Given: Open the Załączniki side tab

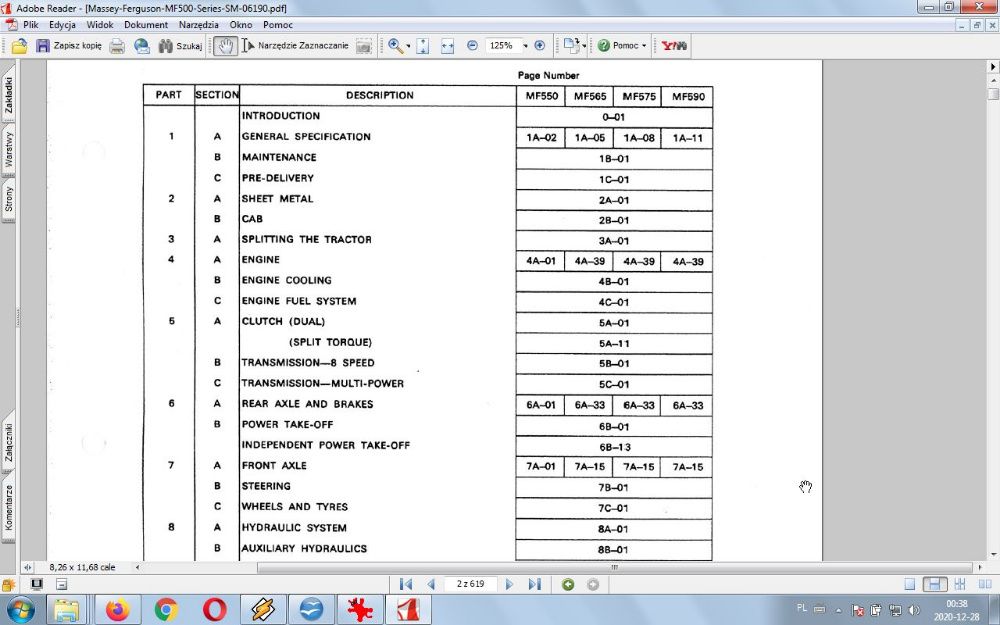Looking at the screenshot, I should (8, 442).
